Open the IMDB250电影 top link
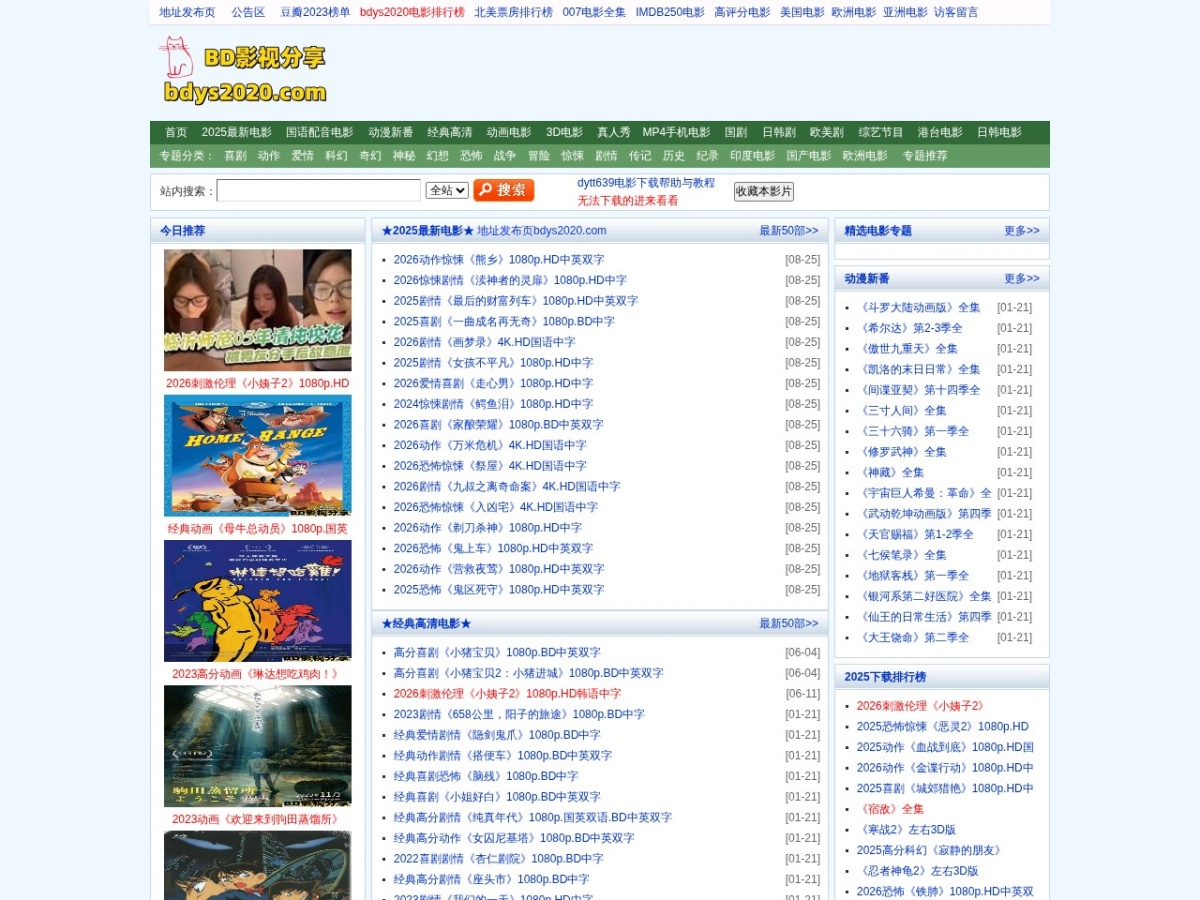 (x=670, y=12)
